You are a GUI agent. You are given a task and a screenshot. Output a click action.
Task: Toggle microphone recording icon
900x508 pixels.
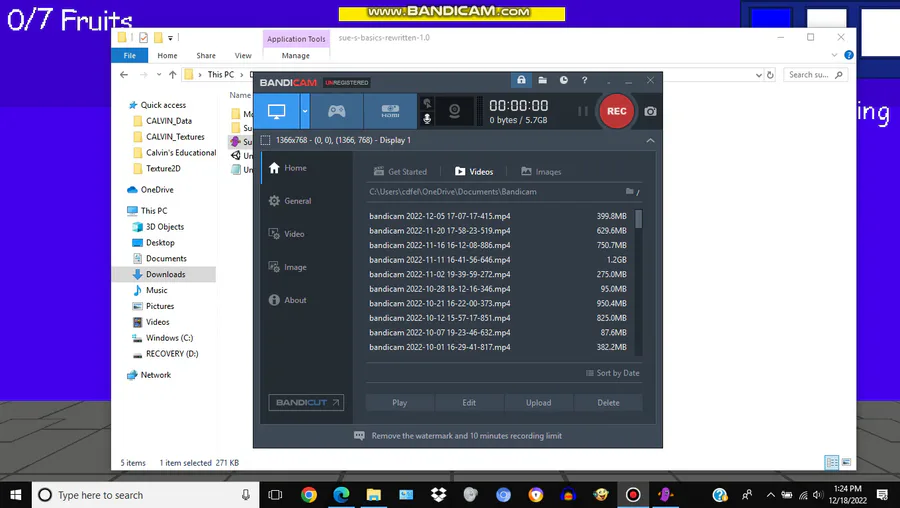(x=427, y=119)
